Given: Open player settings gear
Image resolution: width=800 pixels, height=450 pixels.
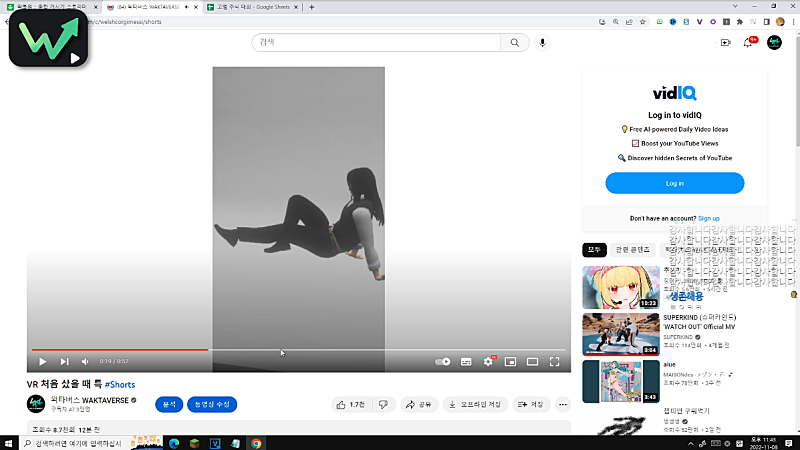Looking at the screenshot, I should 488,361.
